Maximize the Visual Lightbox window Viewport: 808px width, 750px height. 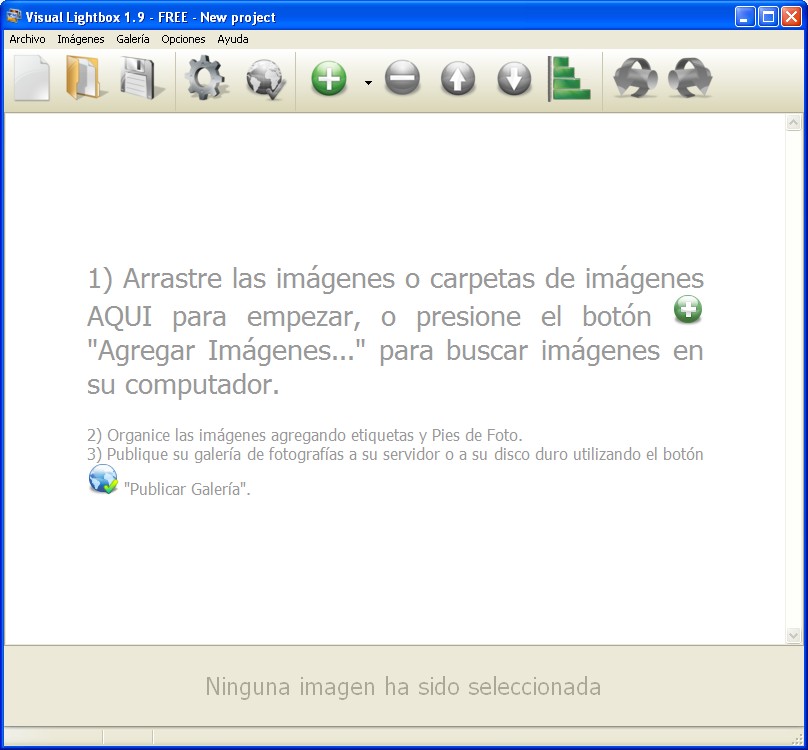(x=768, y=17)
